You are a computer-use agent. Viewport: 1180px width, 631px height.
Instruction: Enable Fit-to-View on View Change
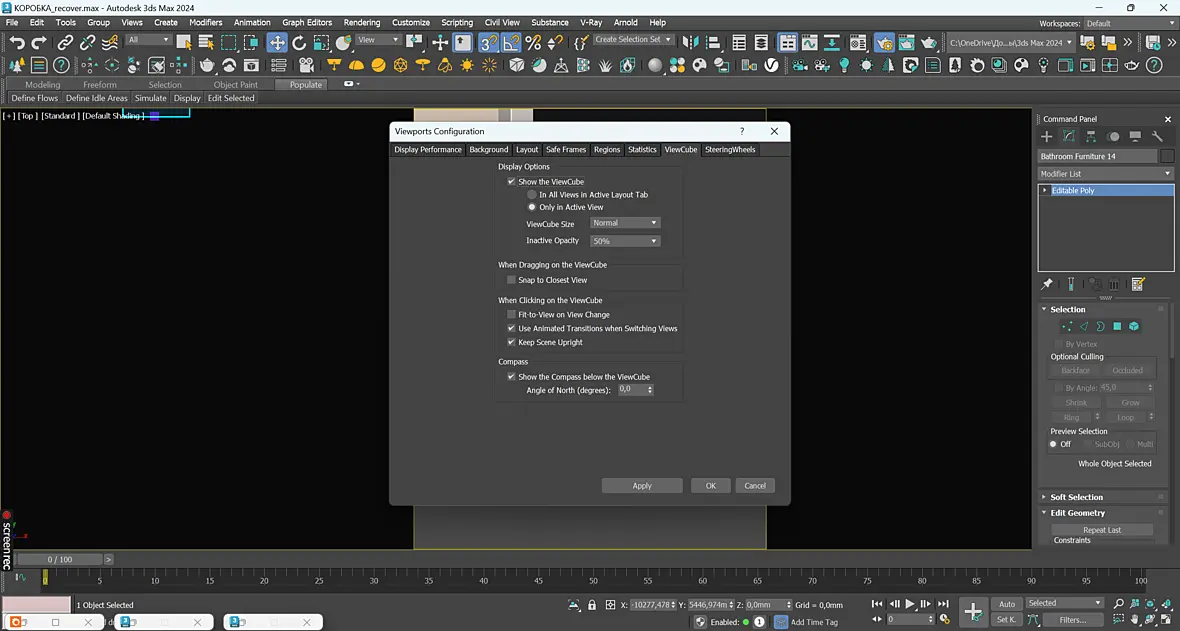511,314
